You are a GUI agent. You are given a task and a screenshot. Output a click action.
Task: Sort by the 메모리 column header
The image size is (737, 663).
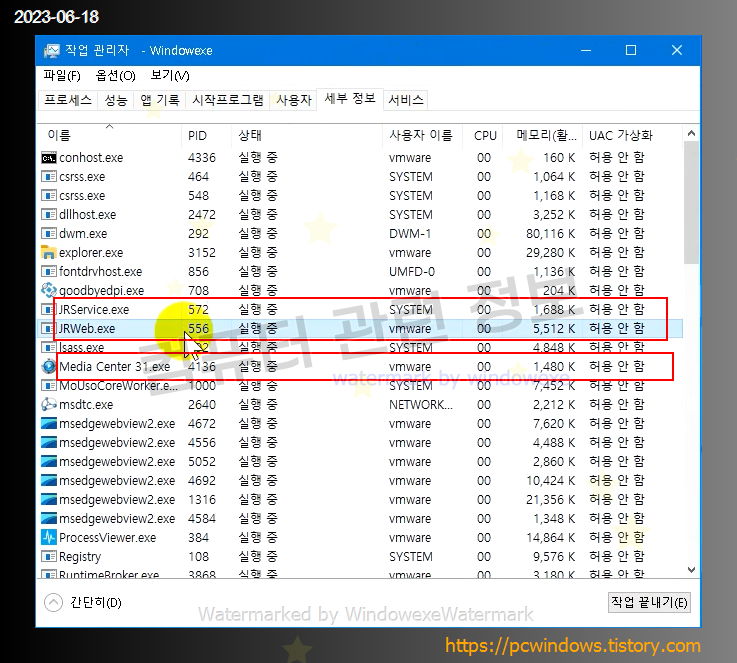543,135
